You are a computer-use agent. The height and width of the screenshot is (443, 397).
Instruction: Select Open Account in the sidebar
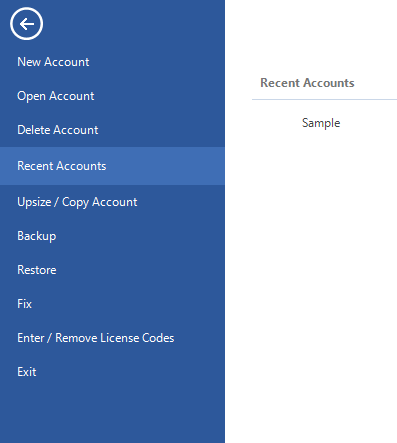(56, 96)
